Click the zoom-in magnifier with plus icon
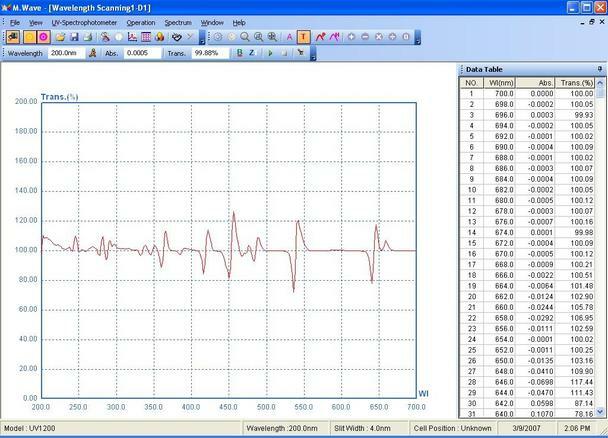608x438 pixels. pyautogui.click(x=258, y=37)
